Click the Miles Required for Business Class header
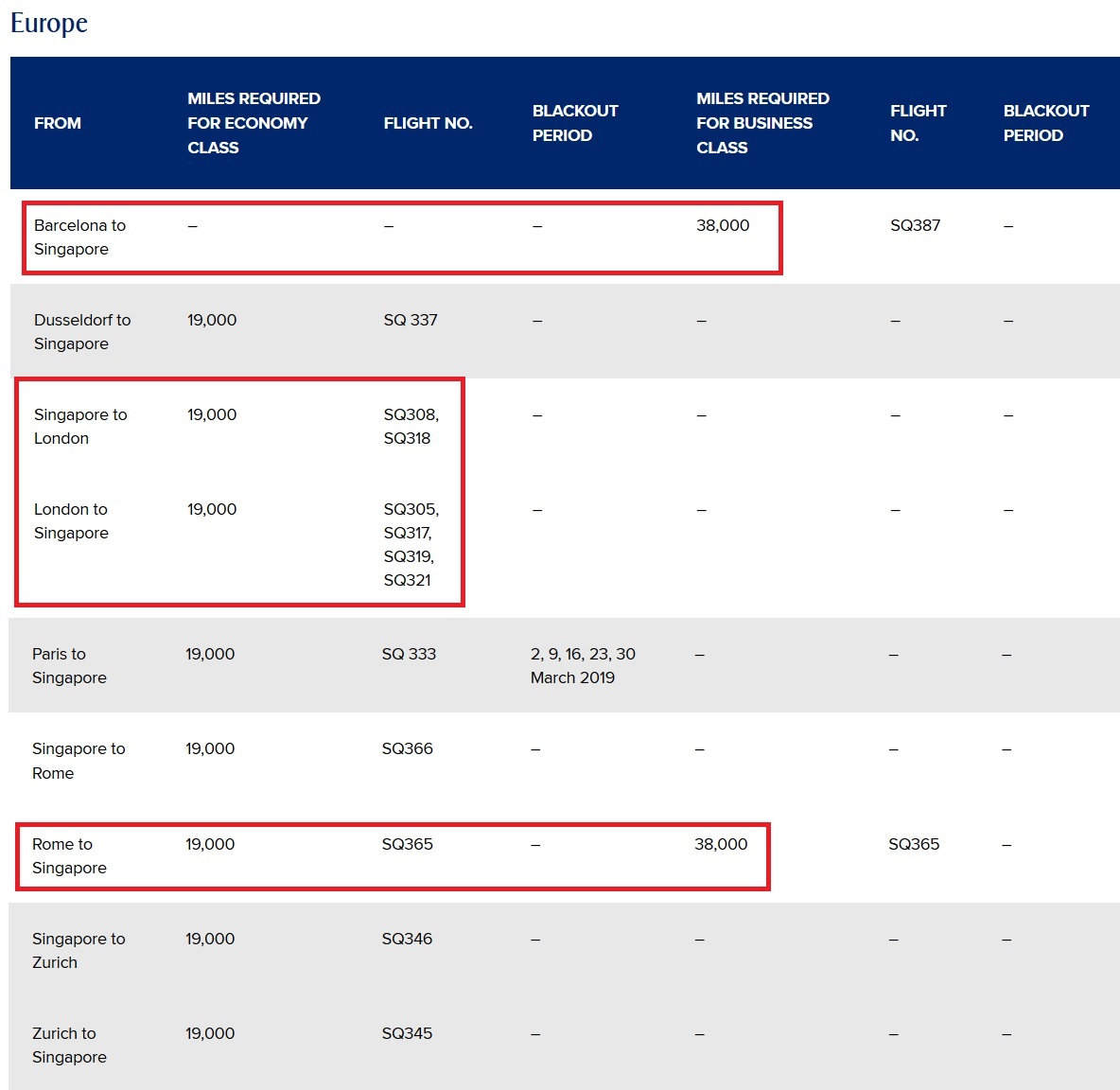The width and height of the screenshot is (1120, 1090). (x=762, y=123)
